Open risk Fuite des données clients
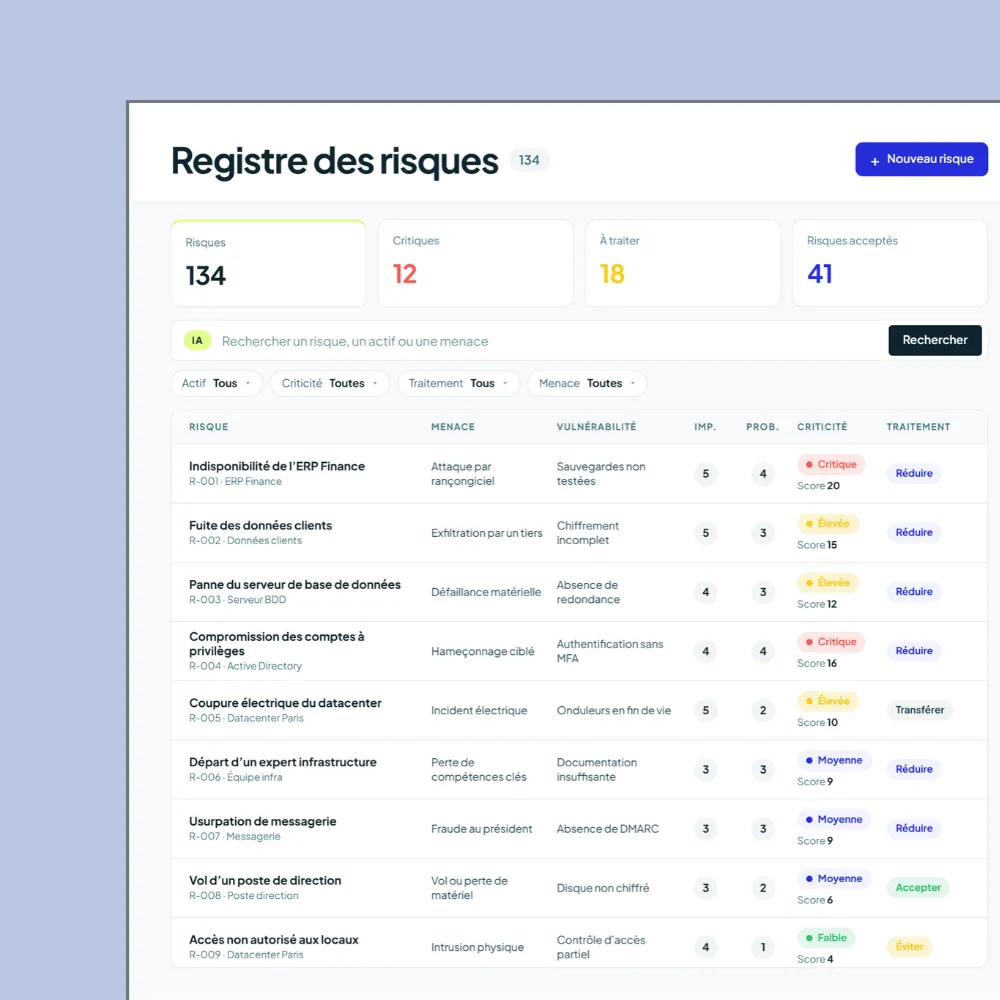Viewport: 1000px width, 1000px height. tap(260, 526)
